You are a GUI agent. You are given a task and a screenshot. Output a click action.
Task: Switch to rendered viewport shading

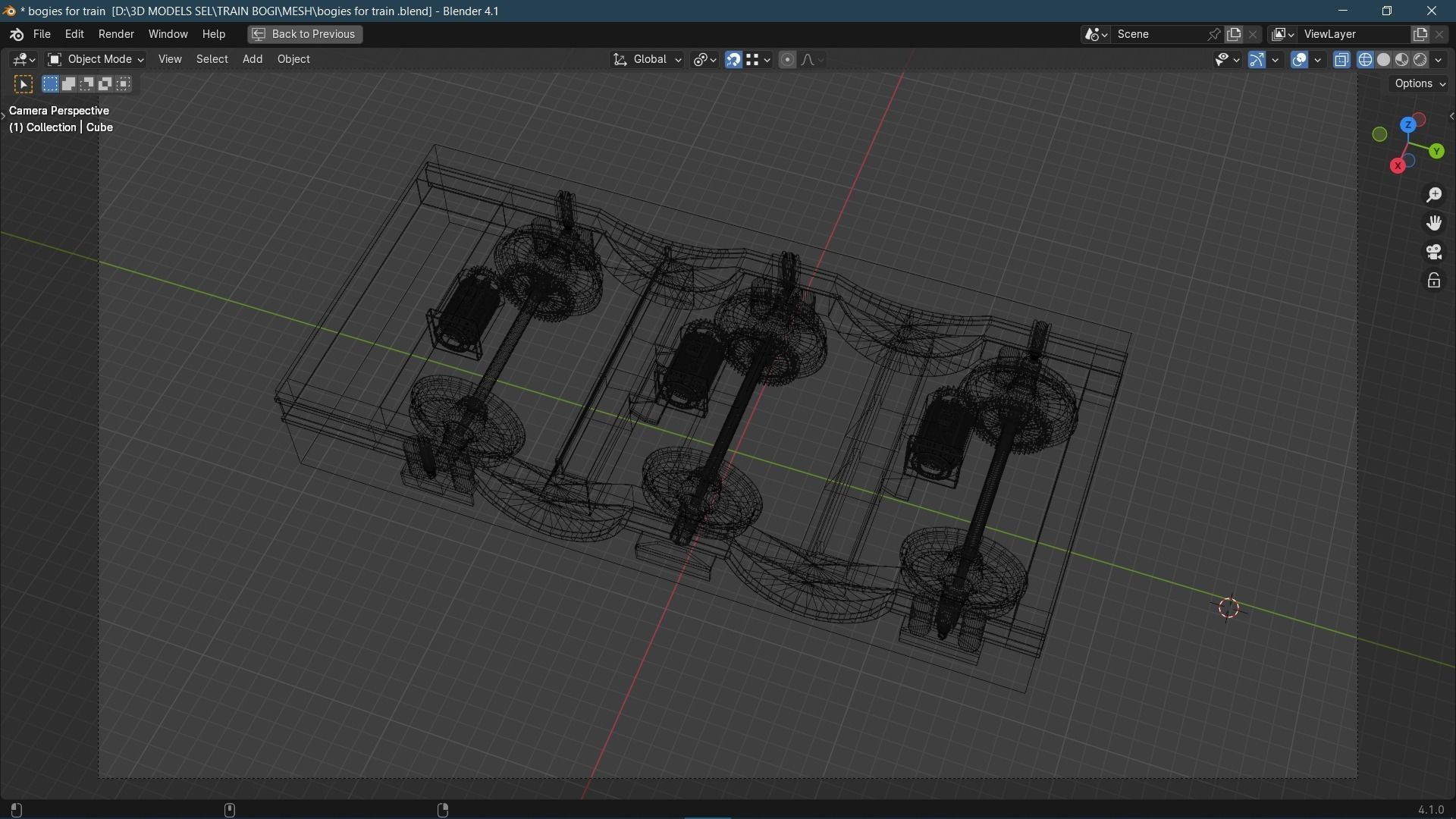coord(1420,59)
